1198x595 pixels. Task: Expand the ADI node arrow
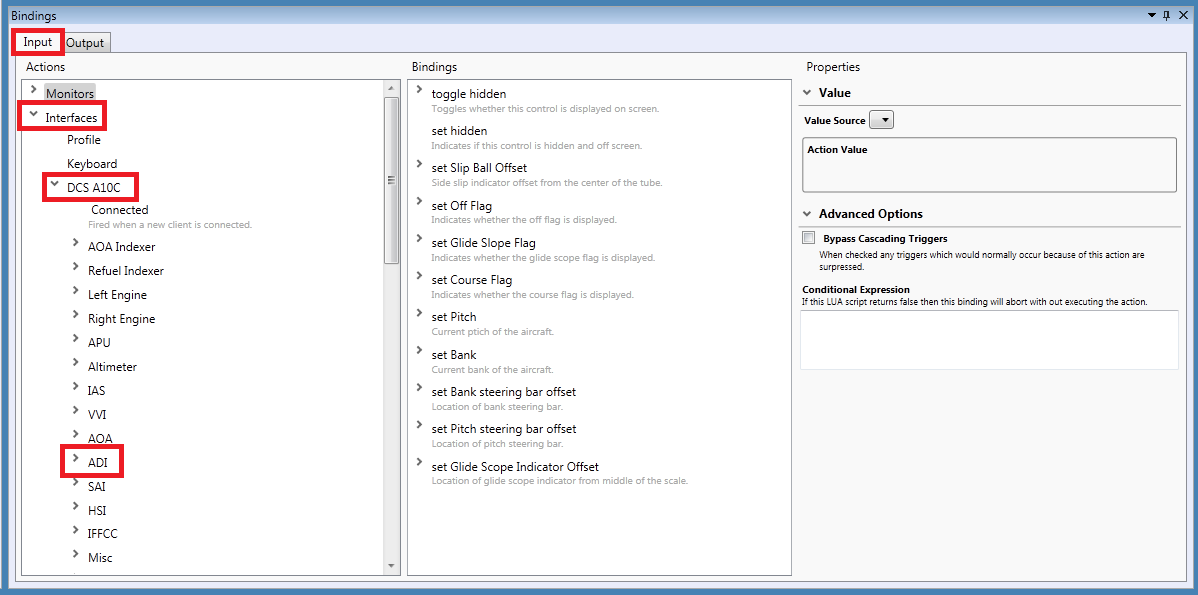[x=76, y=458]
